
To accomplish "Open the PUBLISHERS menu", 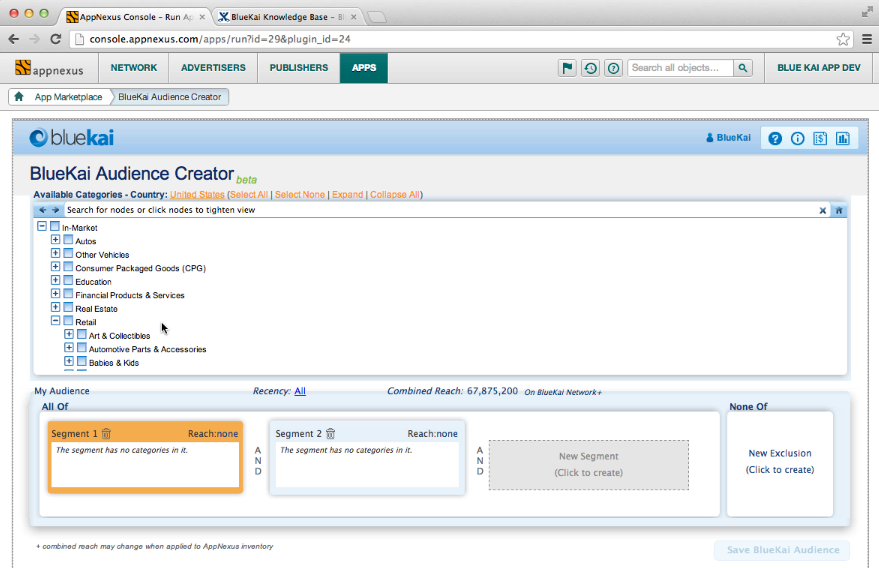I will coord(299,68).
